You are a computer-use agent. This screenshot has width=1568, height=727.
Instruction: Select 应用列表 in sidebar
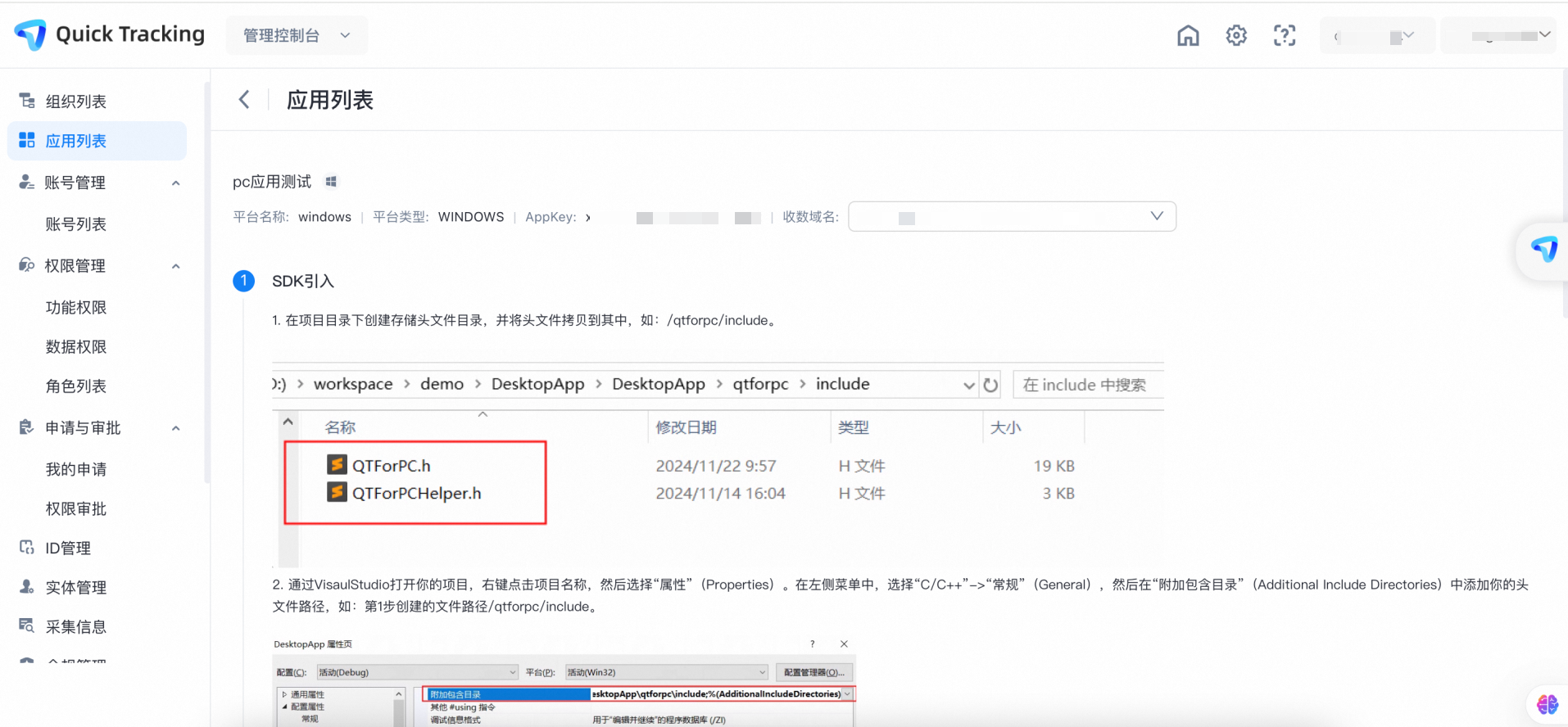97,141
